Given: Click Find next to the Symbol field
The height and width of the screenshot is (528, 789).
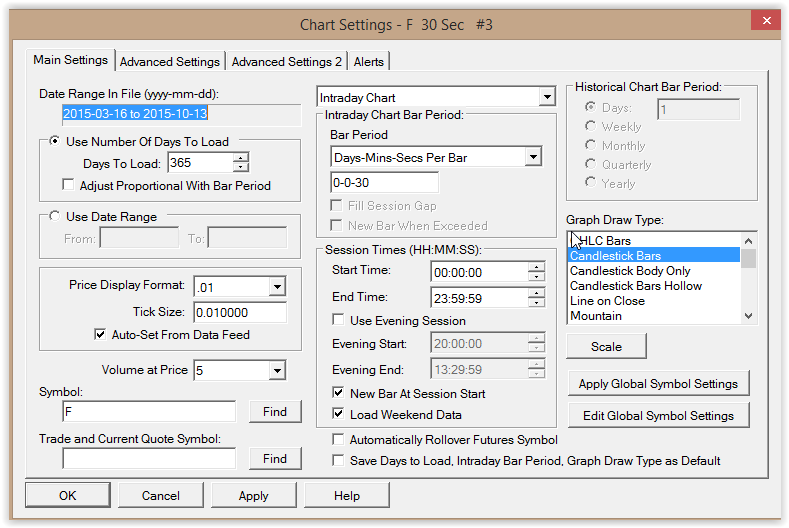Looking at the screenshot, I should 274,411.
